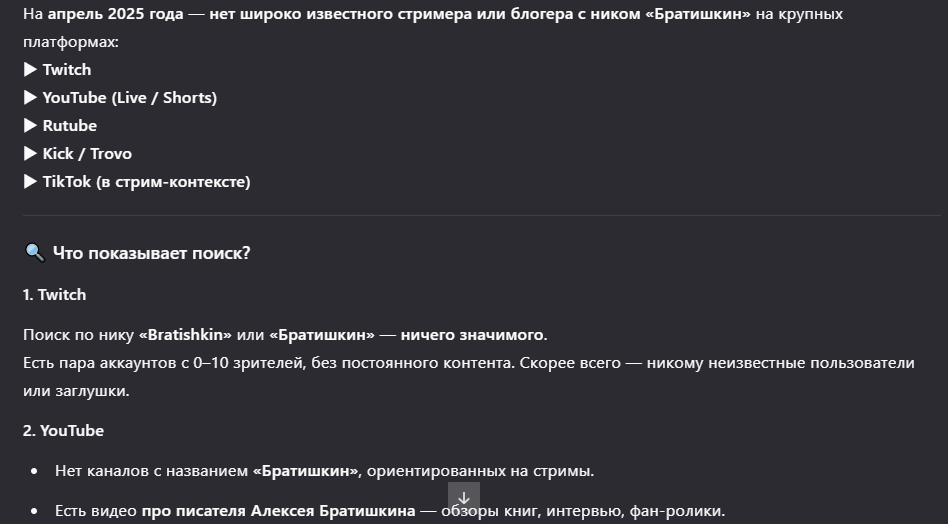This screenshot has height=524, width=948.
Task: Select the "Rutube" list entry text
Action: point(69,126)
